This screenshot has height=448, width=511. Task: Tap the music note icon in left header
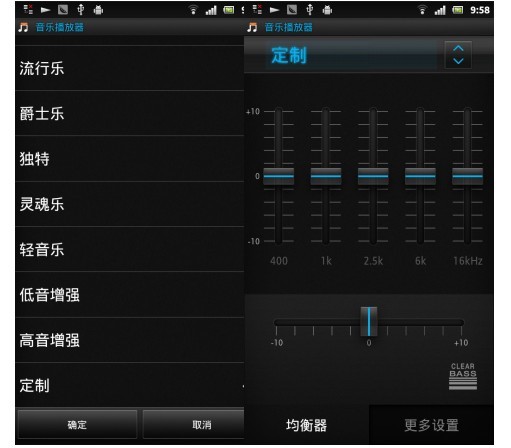point(23,27)
